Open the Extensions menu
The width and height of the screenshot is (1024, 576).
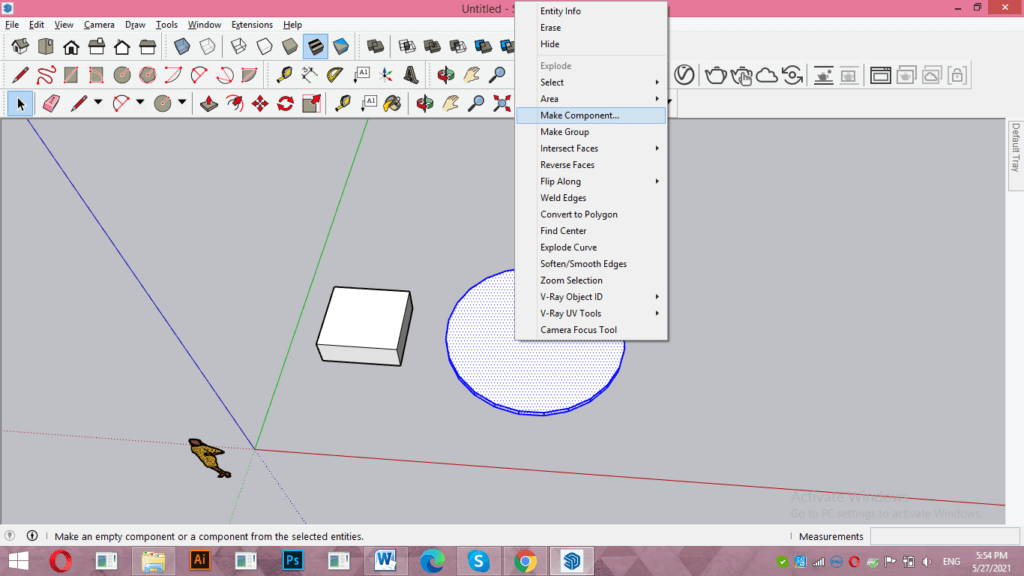point(252,24)
